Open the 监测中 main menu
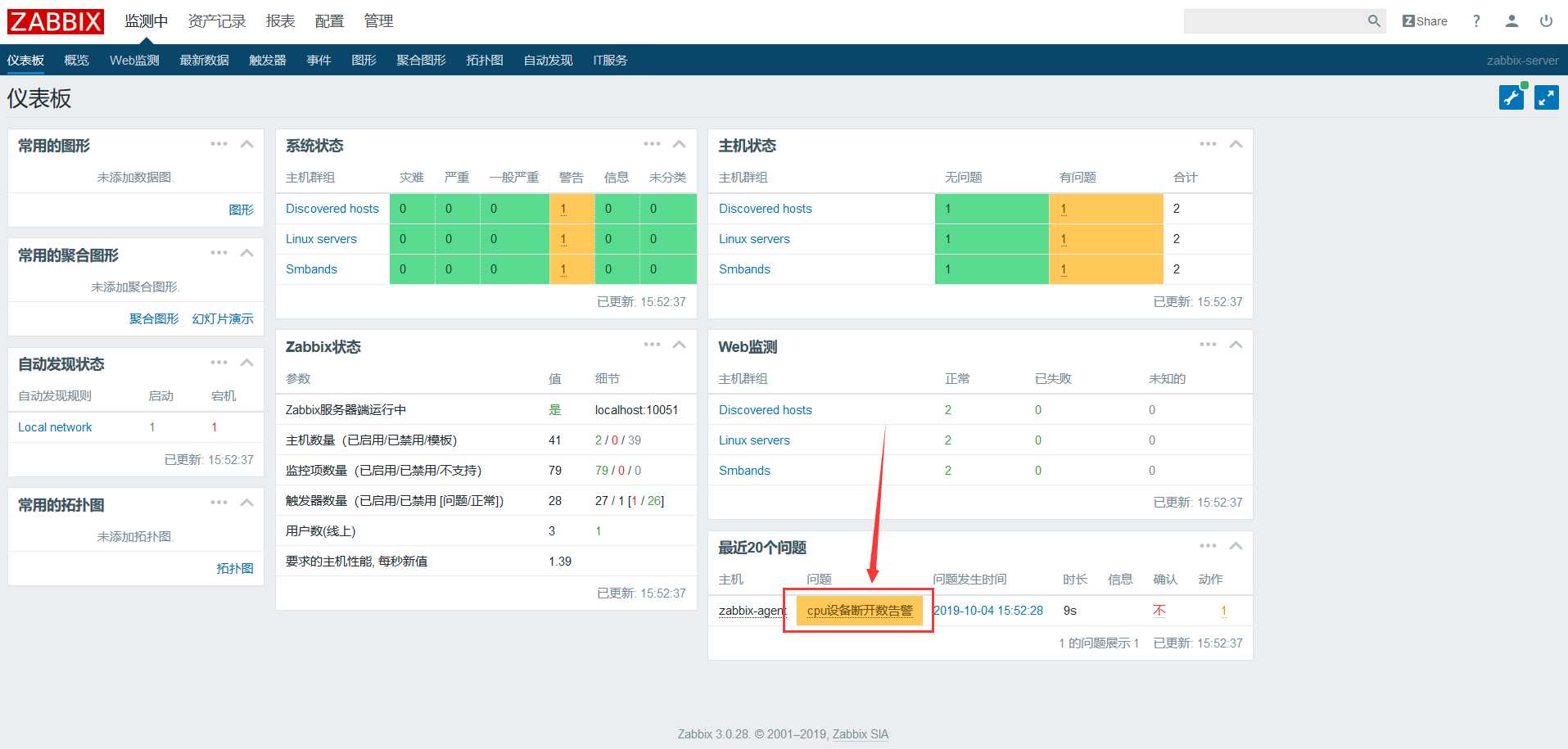Image resolution: width=1568 pixels, height=749 pixels. click(x=146, y=21)
